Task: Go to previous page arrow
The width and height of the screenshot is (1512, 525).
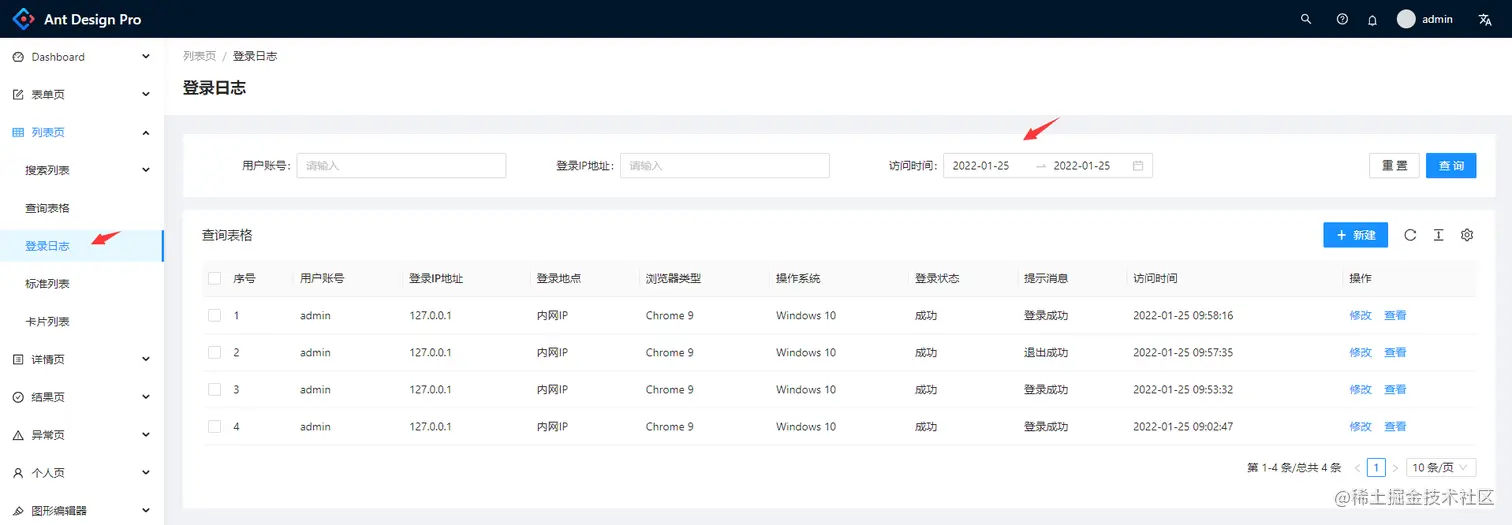Action: (x=1357, y=468)
